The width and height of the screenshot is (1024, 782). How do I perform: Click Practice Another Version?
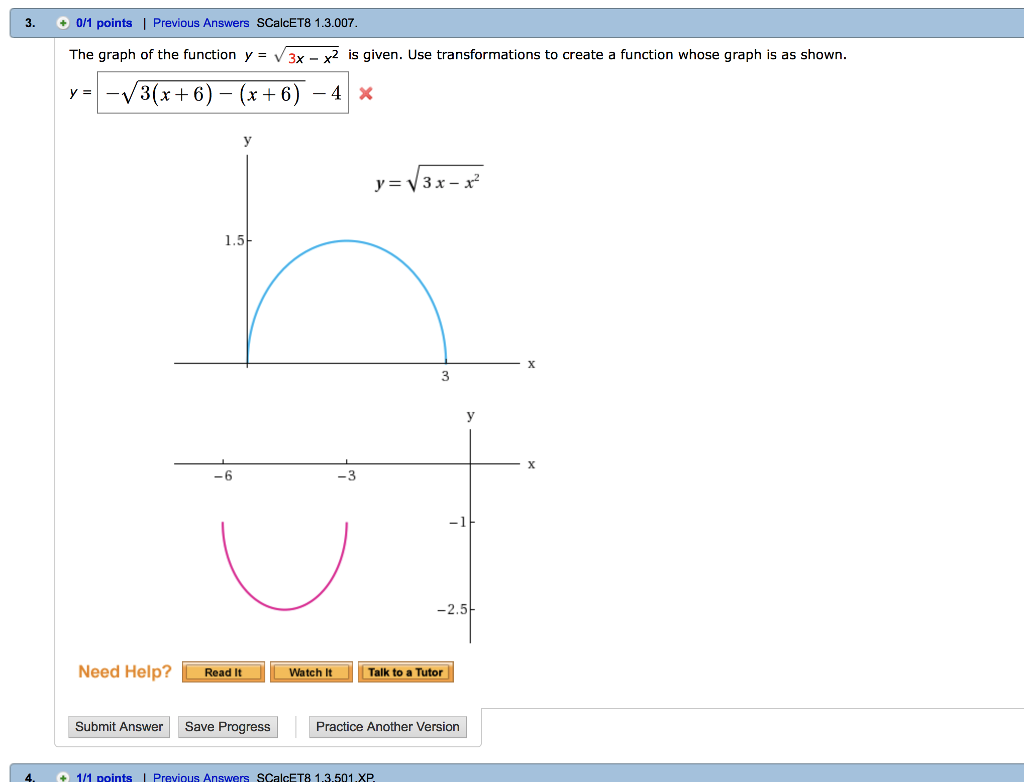(387, 726)
